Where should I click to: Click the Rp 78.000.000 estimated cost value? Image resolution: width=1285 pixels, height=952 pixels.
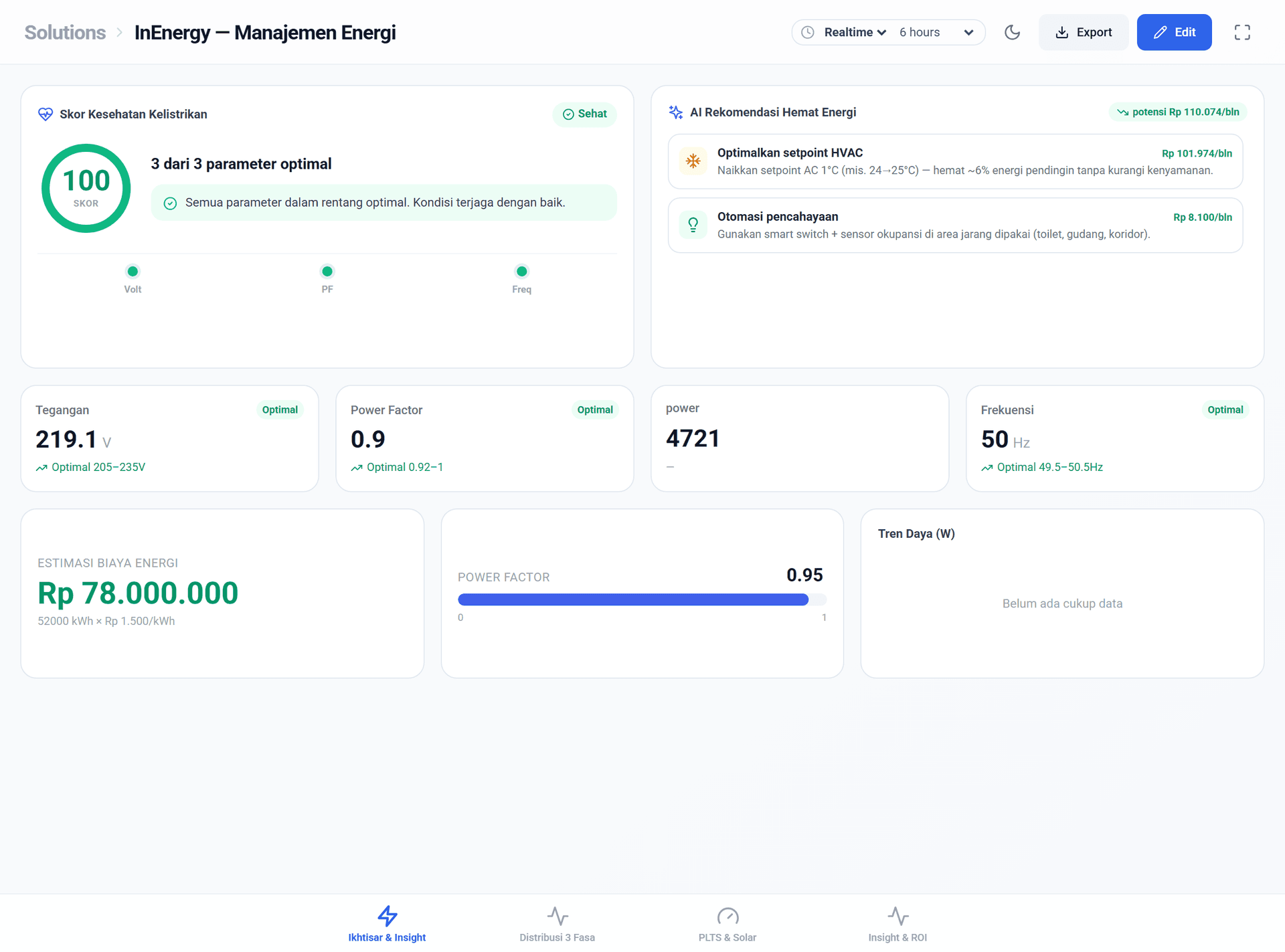point(138,593)
